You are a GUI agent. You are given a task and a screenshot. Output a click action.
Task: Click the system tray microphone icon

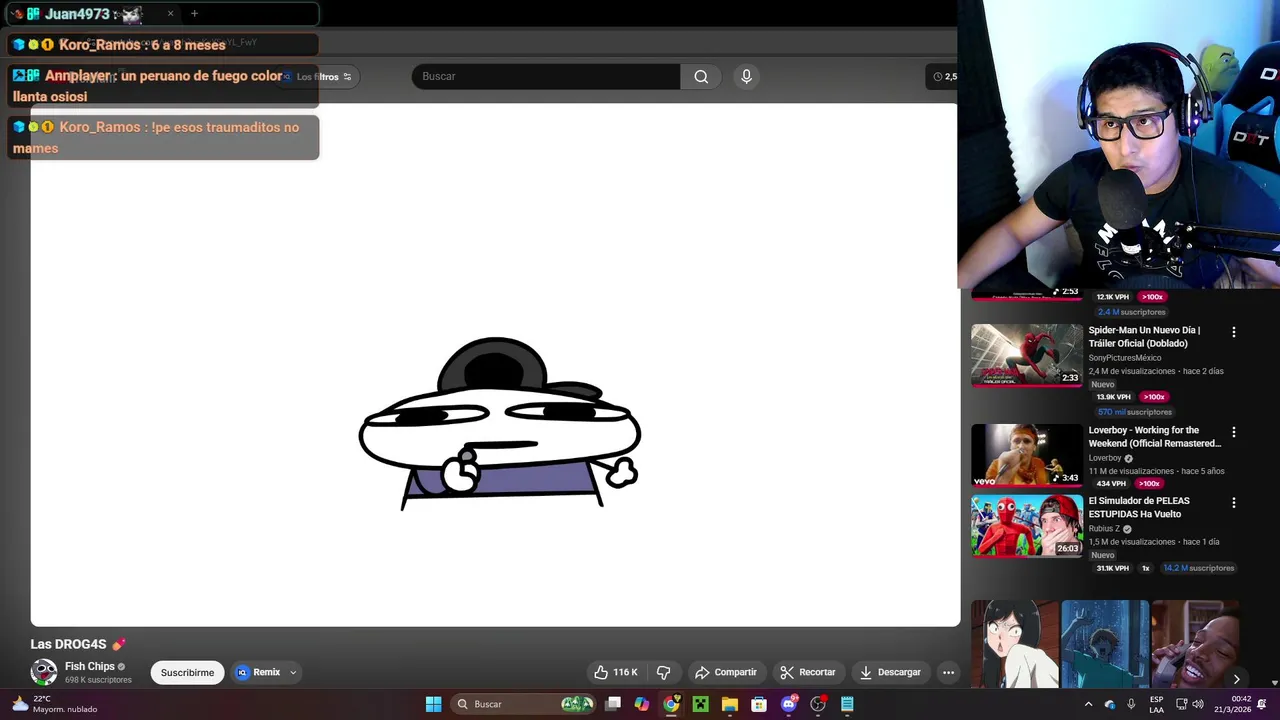coord(1131,704)
